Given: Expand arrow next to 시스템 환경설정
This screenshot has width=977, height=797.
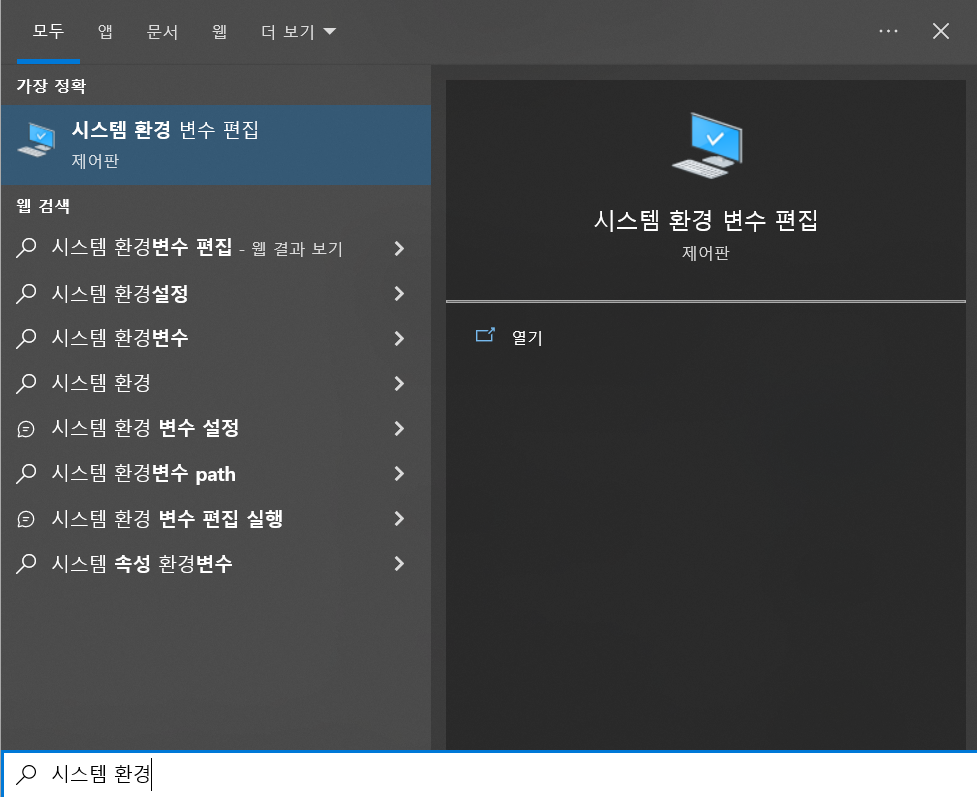Looking at the screenshot, I should [399, 294].
